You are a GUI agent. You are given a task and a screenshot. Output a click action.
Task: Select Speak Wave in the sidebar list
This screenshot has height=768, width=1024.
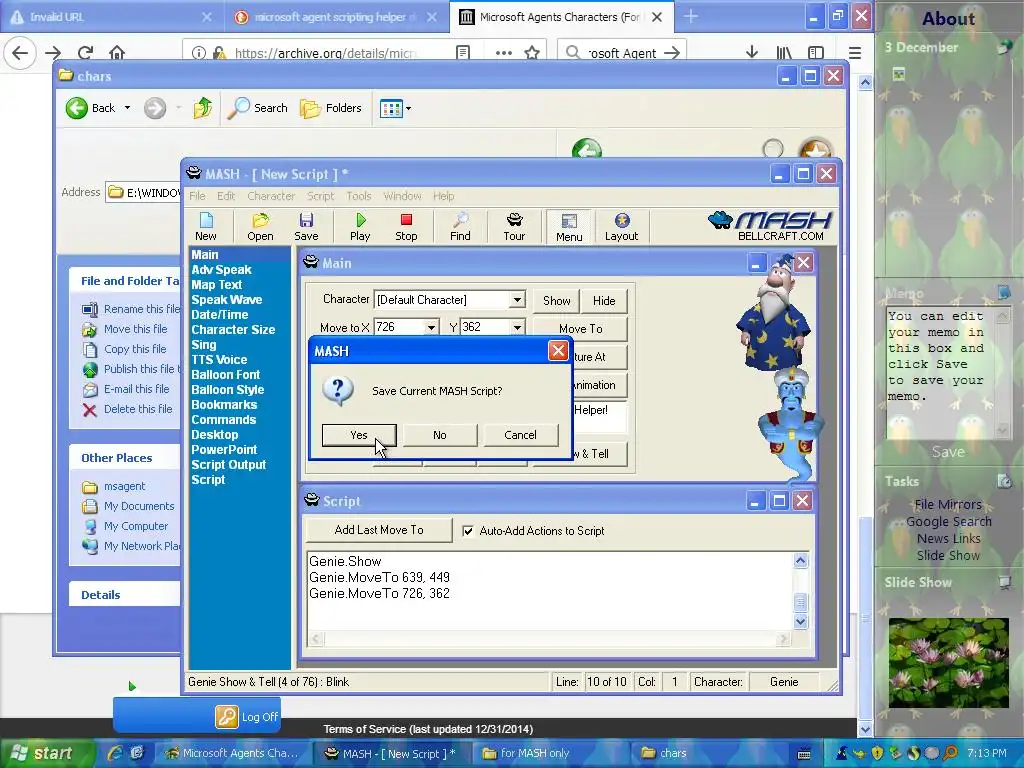click(227, 300)
